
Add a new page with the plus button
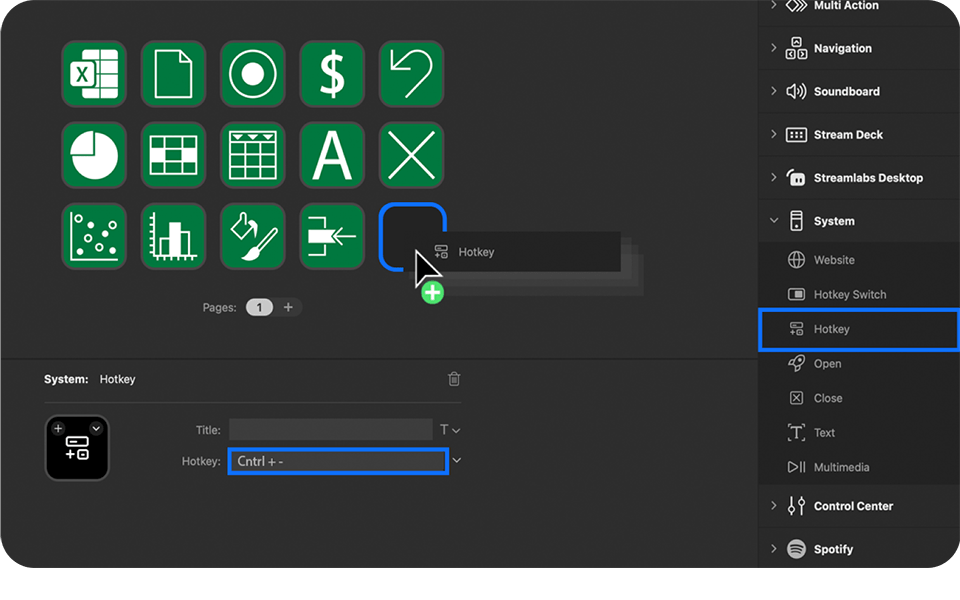[x=289, y=307]
